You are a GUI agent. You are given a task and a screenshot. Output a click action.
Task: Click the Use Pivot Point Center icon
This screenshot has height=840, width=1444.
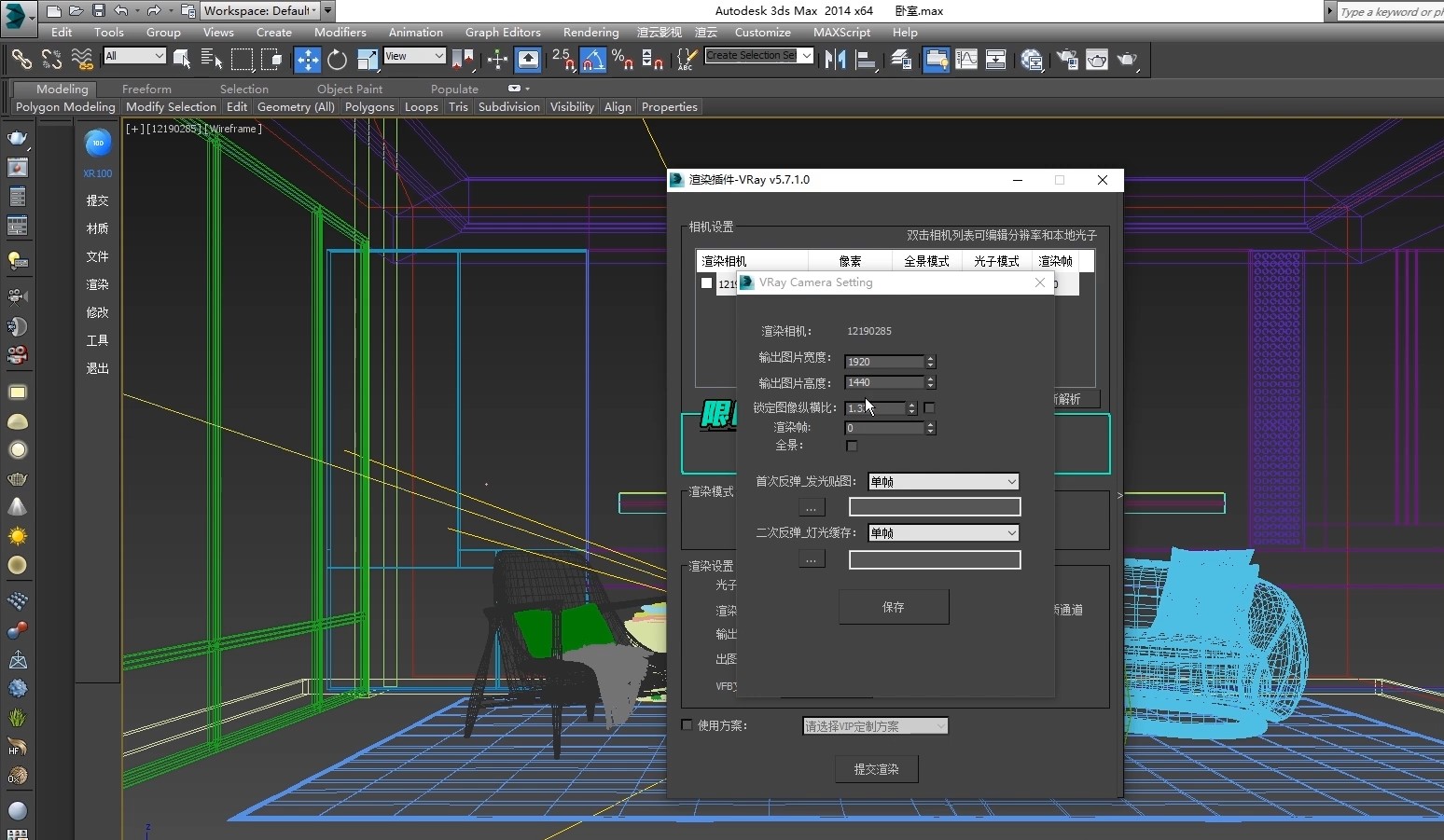[463, 60]
